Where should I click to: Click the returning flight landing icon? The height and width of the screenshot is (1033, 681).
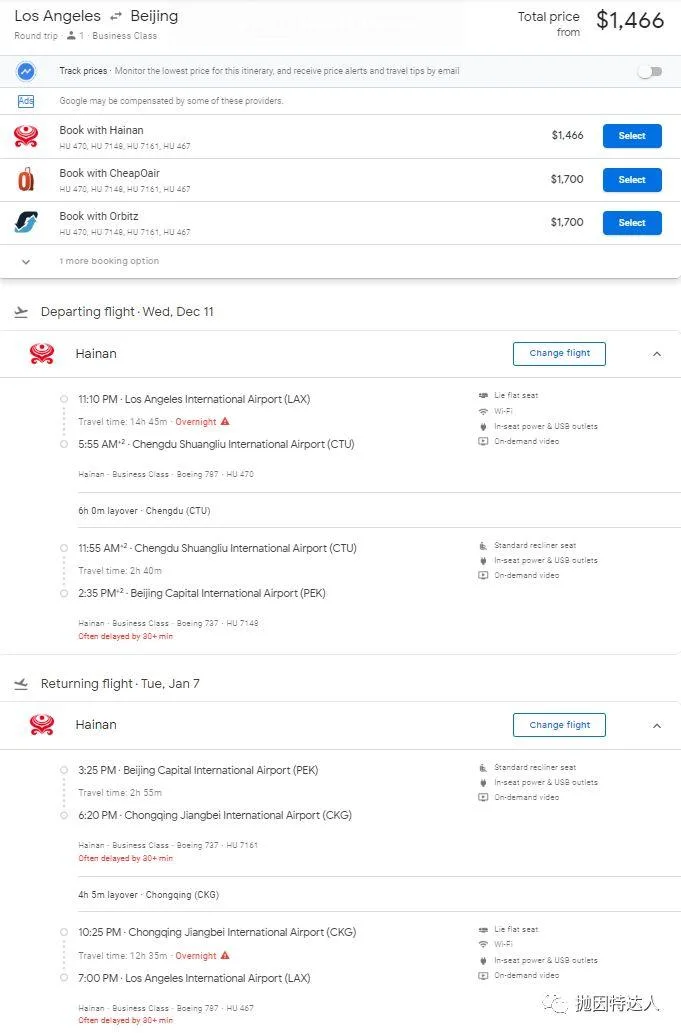pos(22,684)
